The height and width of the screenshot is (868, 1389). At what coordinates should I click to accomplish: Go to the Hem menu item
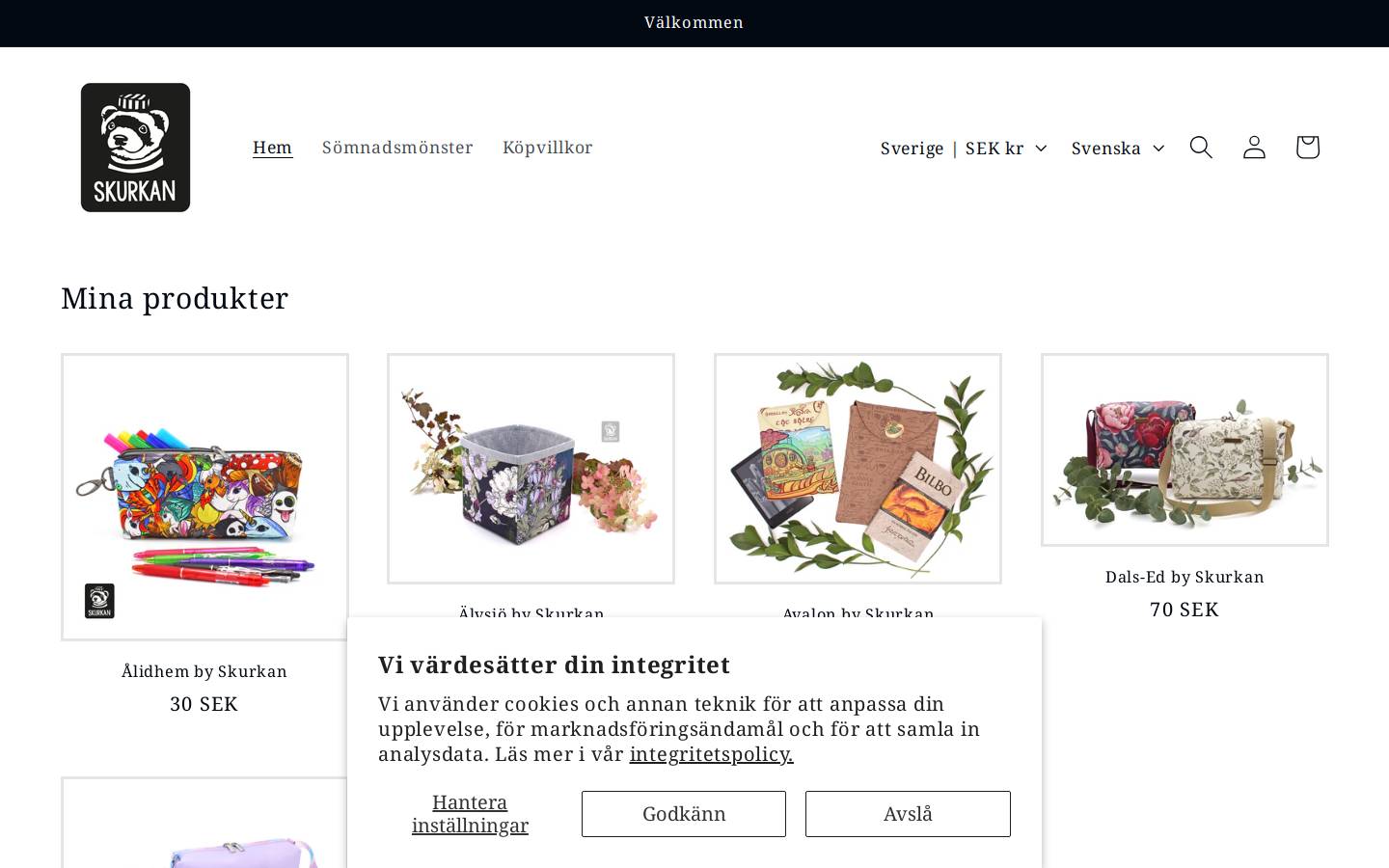[272, 147]
